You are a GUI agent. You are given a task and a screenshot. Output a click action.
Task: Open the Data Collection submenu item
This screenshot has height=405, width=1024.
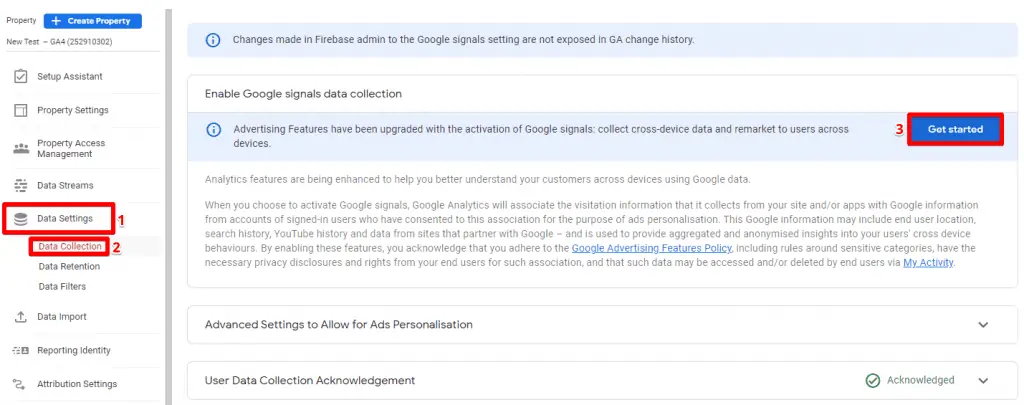(70, 246)
